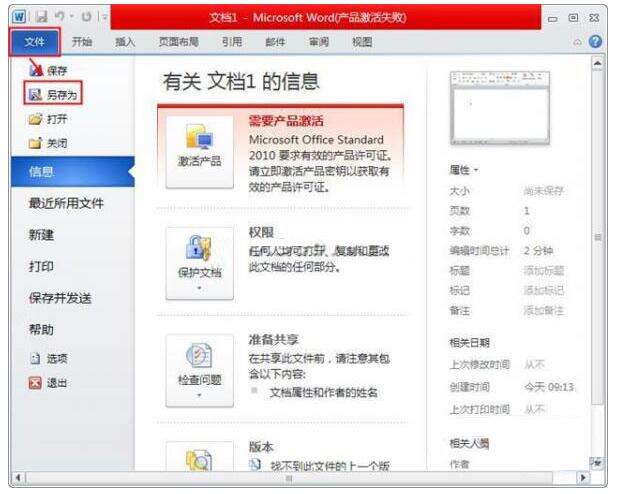Expand the 属性 properties dropdown
620x494 pixels.
tap(464, 170)
